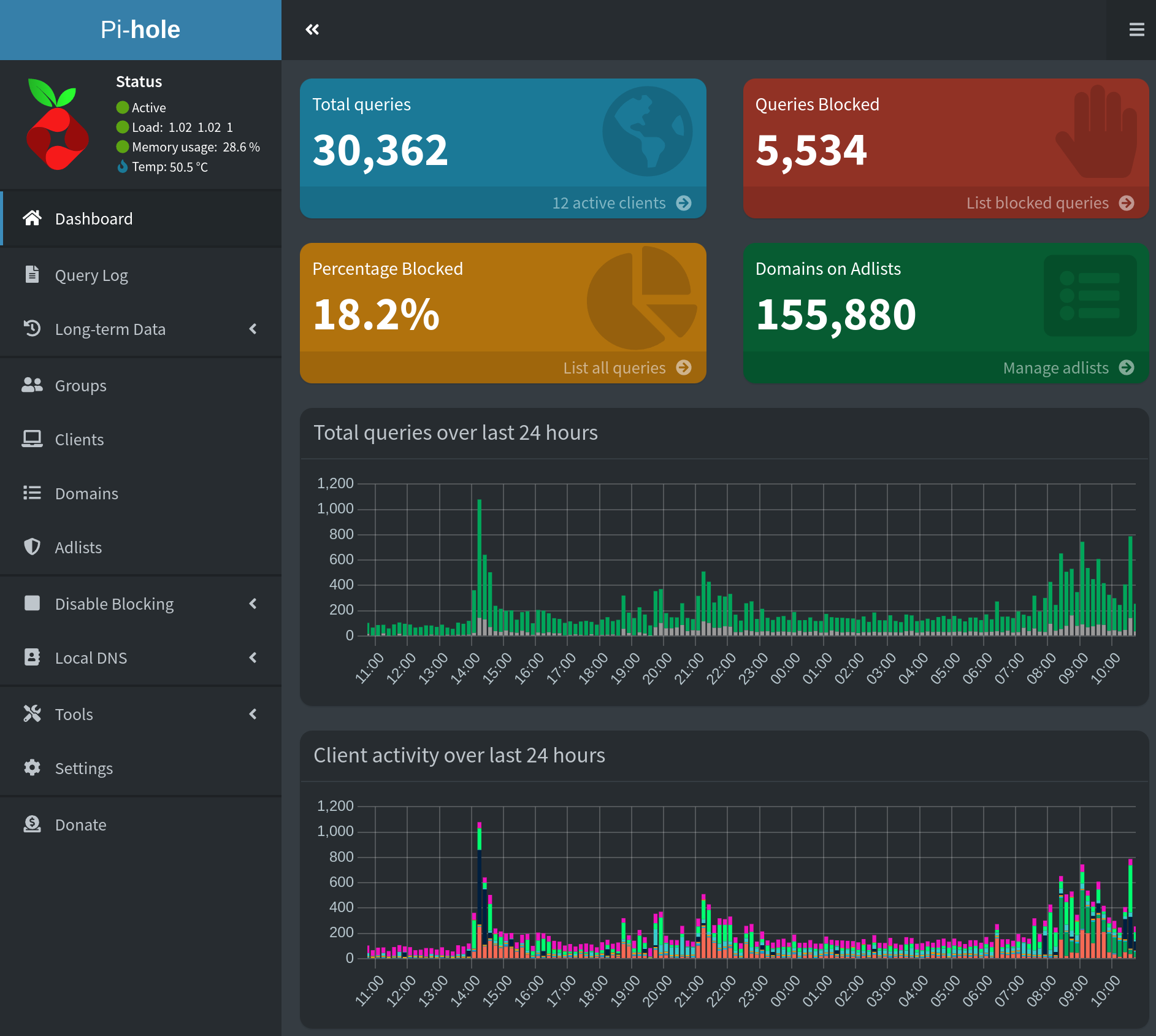
Task: Expand the Disable Blocking options
Action: 254,604
